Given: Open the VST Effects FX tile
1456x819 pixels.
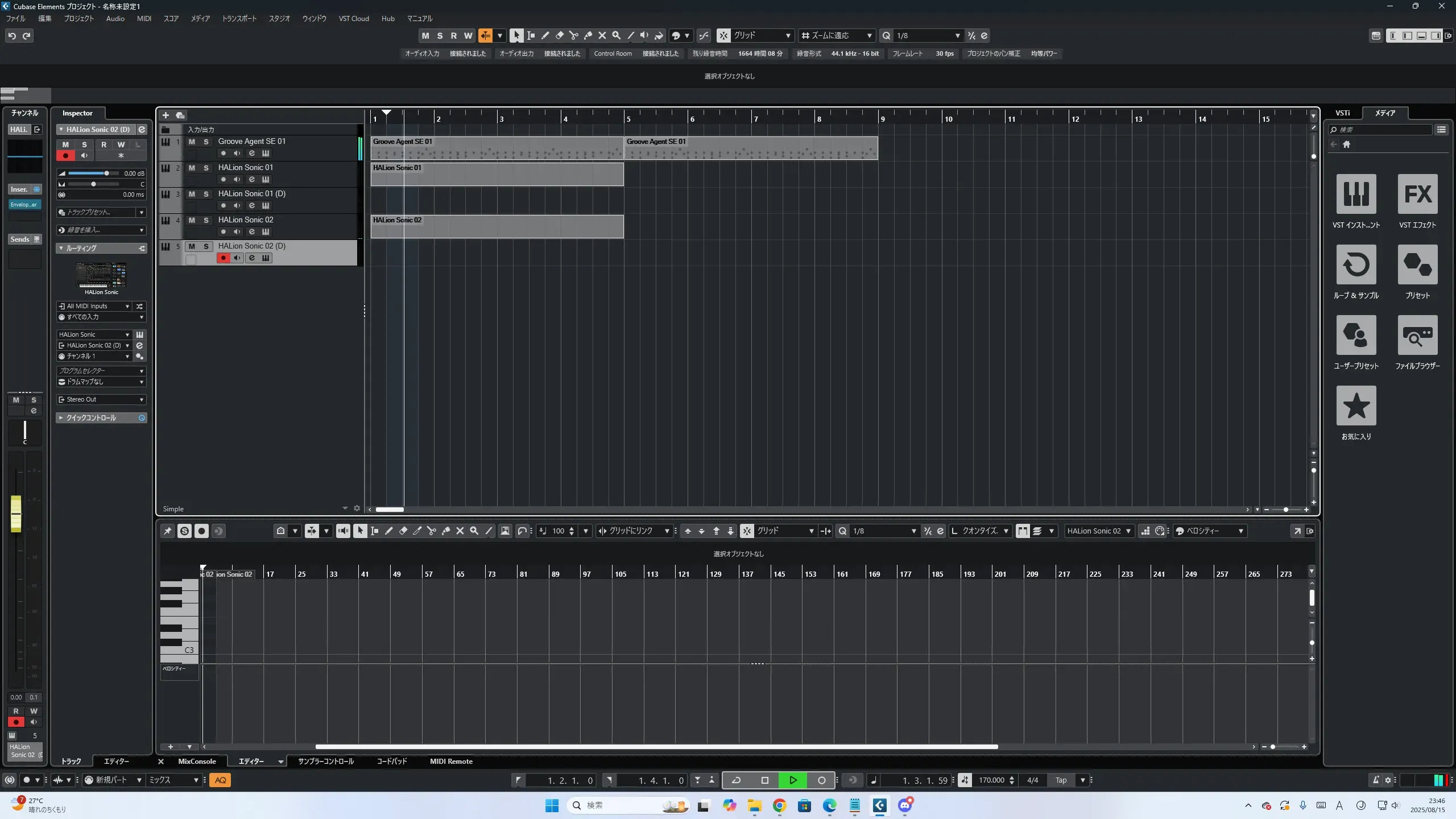Looking at the screenshot, I should pos(1417,194).
